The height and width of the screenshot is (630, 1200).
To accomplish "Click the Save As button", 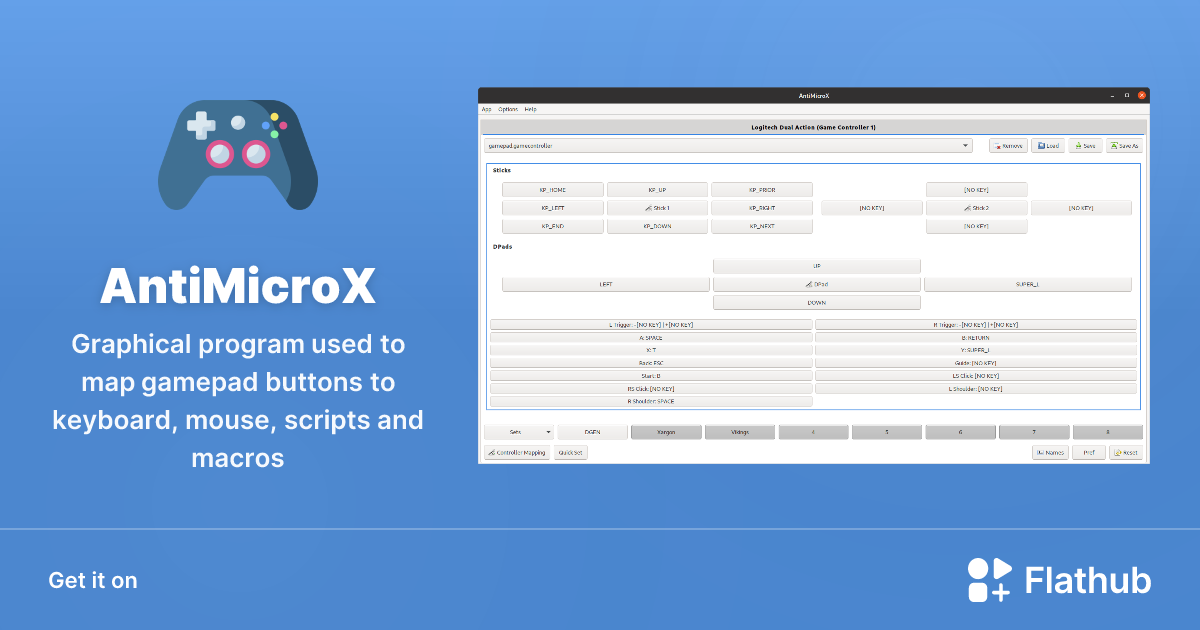I will pos(1124,146).
